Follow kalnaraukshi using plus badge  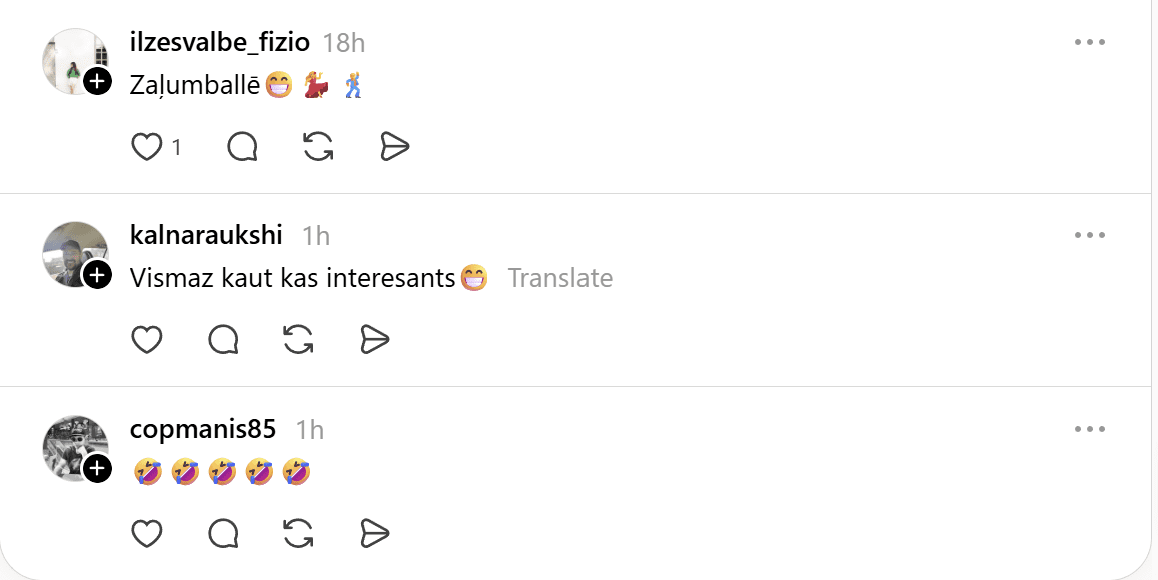pyautogui.click(x=97, y=275)
